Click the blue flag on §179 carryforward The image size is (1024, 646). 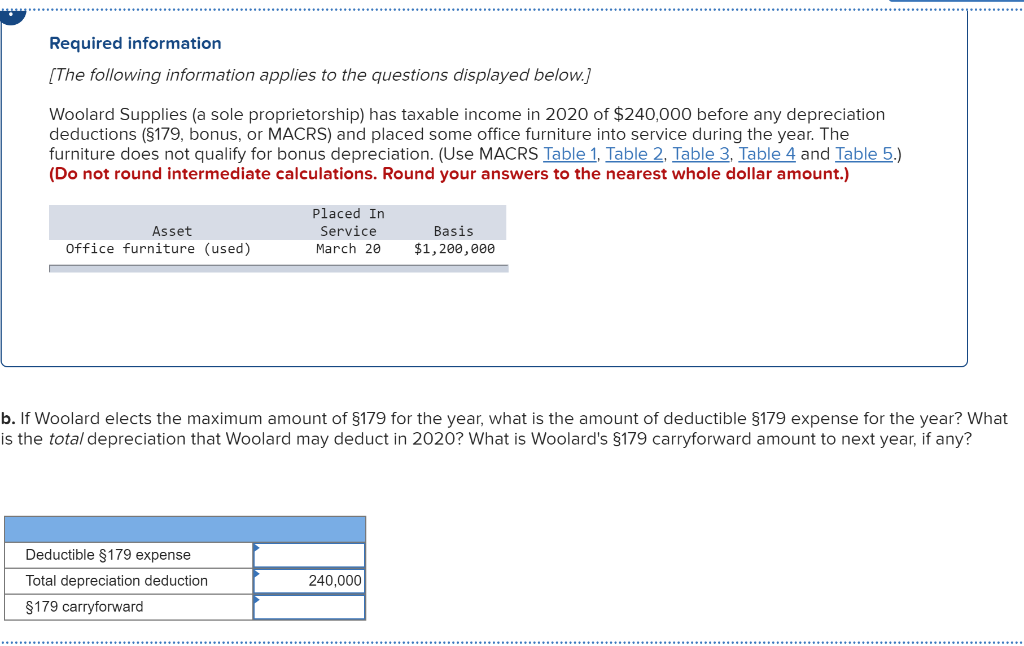point(259,600)
